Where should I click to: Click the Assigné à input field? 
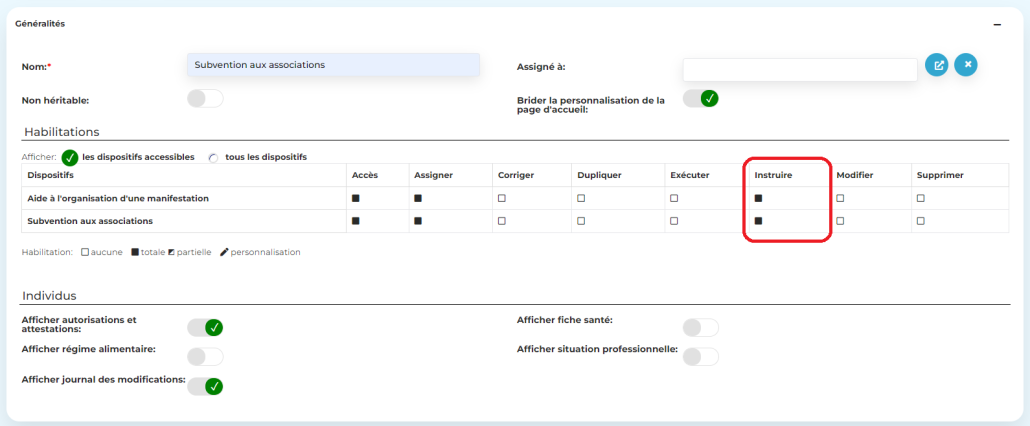tap(800, 70)
